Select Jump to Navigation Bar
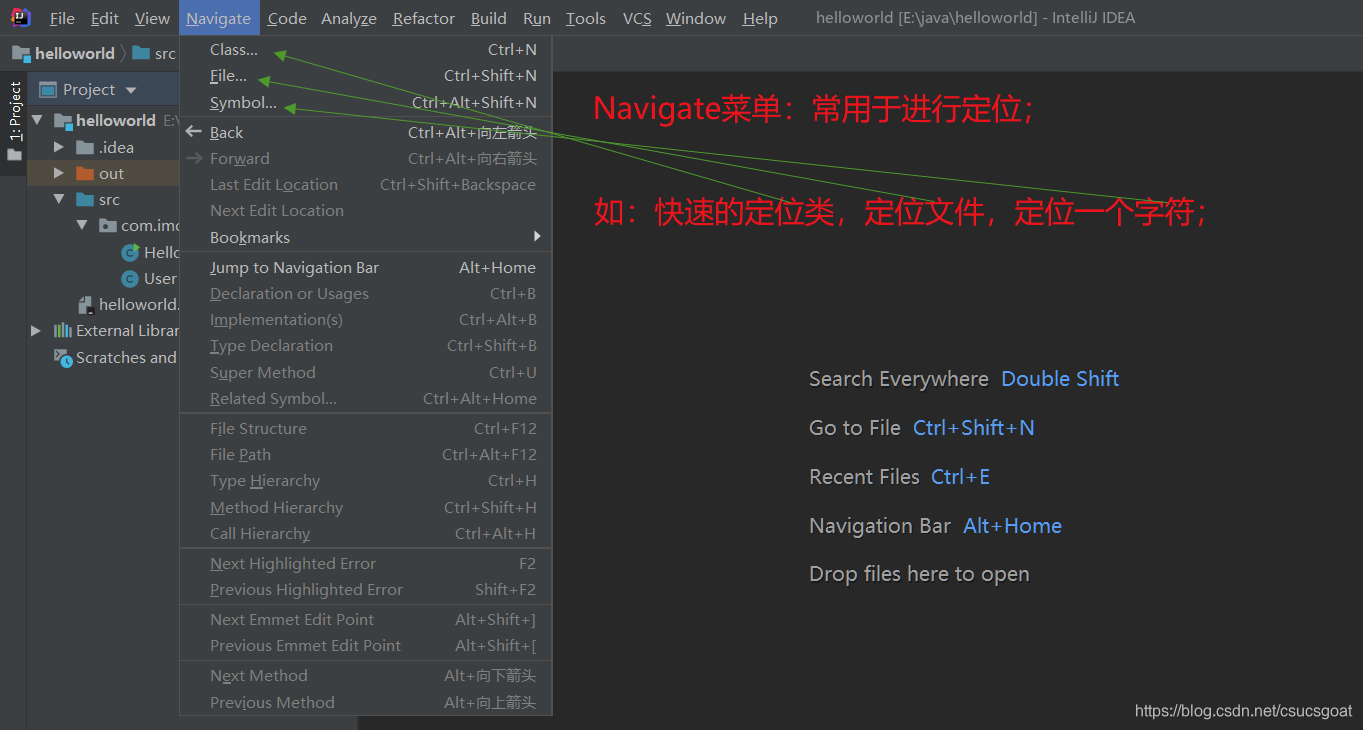Viewport: 1363px width, 730px height. [366, 267]
